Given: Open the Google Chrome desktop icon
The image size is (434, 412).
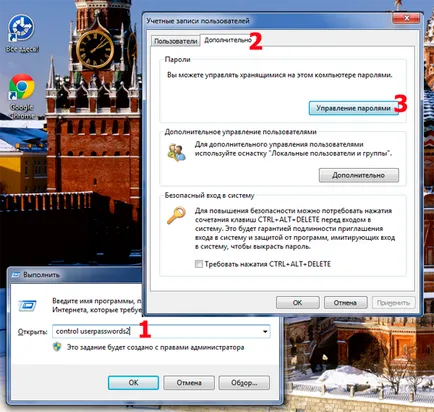Looking at the screenshot, I should click(22, 96).
